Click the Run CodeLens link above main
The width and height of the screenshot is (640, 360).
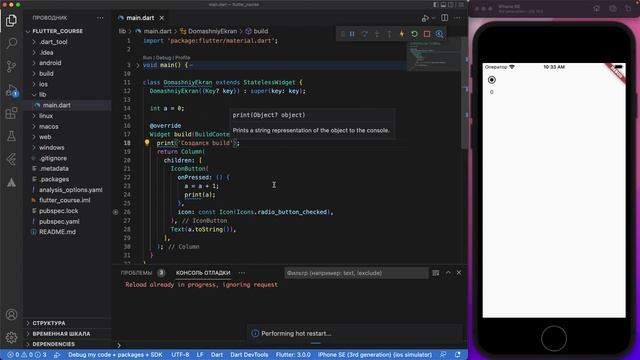pos(147,58)
